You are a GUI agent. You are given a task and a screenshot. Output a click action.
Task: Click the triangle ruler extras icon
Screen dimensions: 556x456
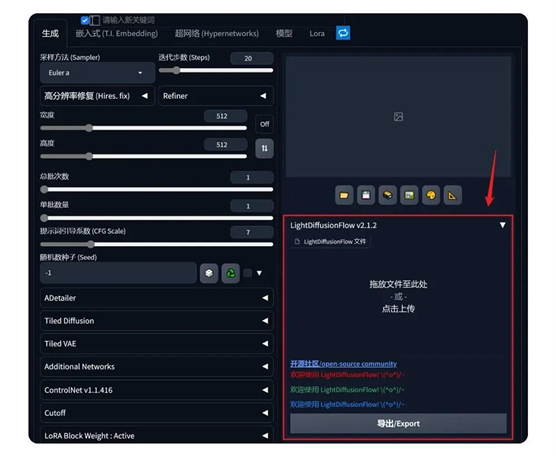tap(453, 195)
